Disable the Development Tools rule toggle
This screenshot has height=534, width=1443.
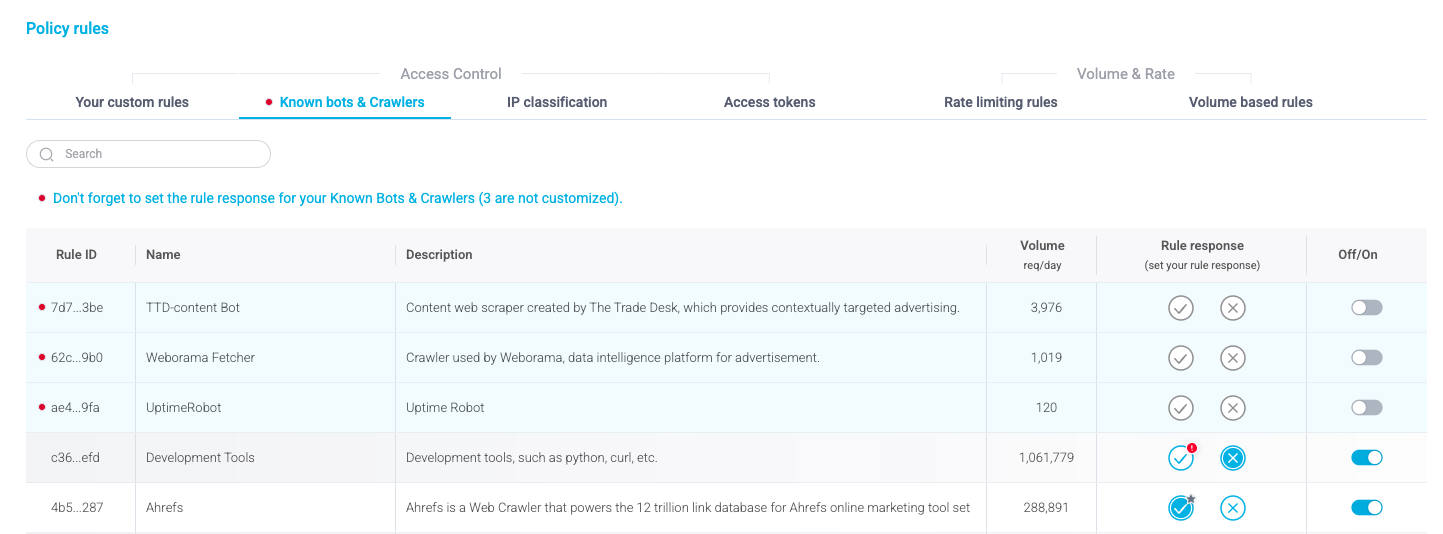[x=1366, y=458]
